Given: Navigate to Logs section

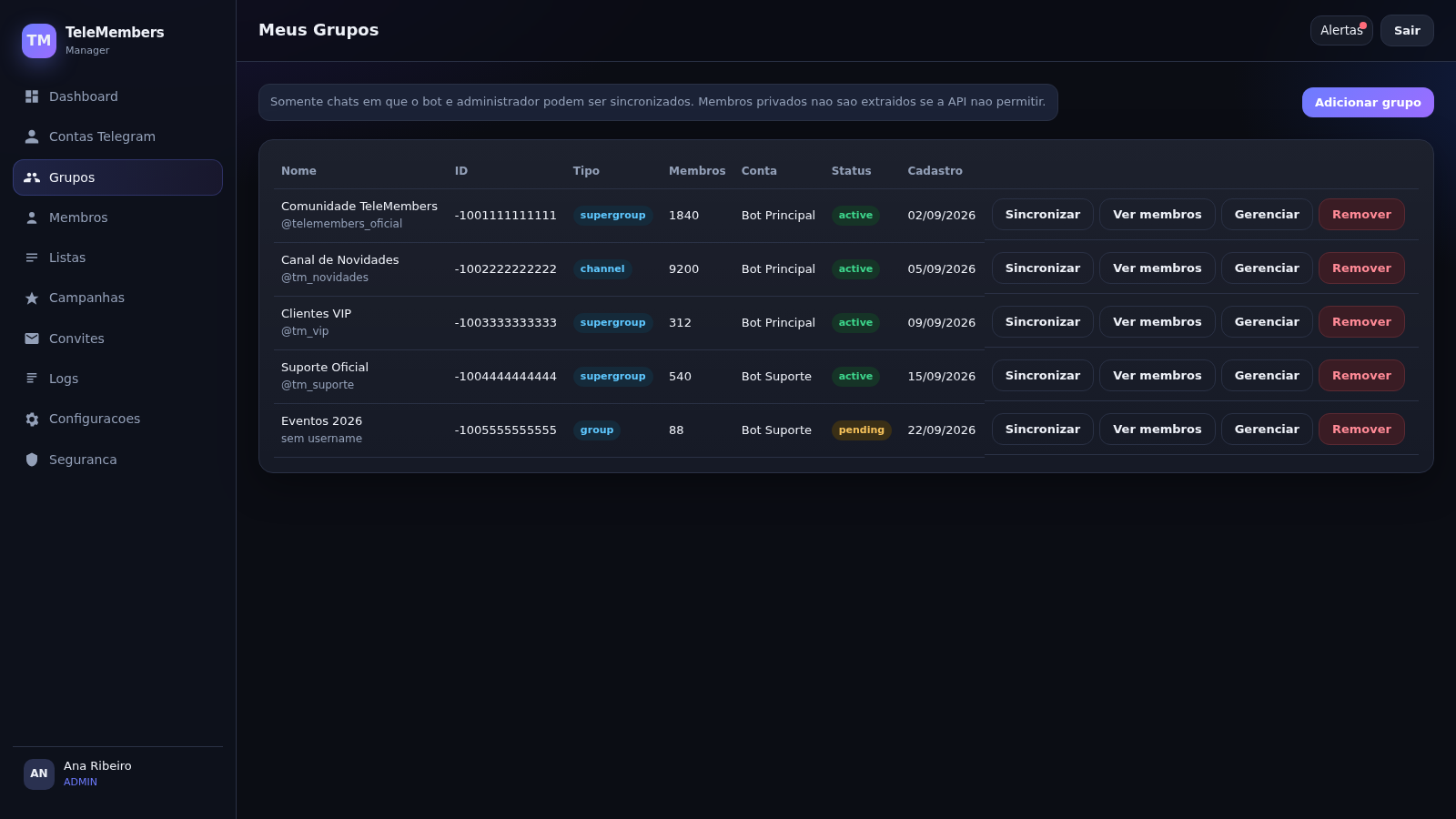Looking at the screenshot, I should click(117, 379).
